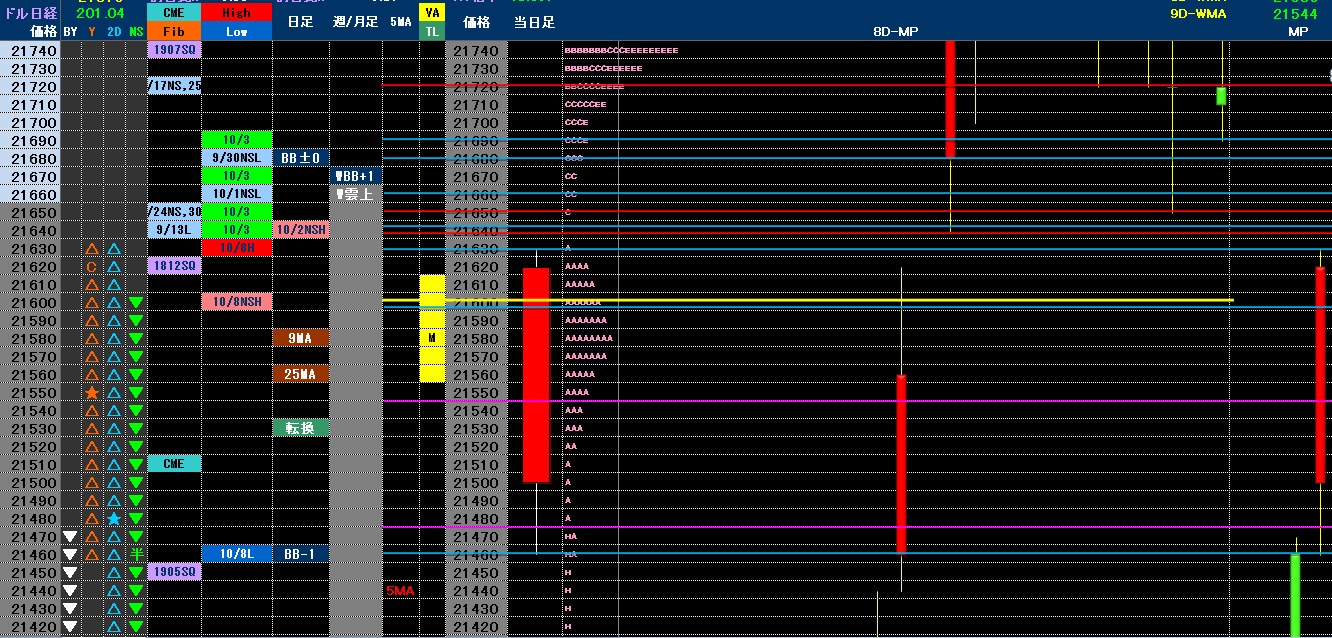The width and height of the screenshot is (1332, 638).
Task: Click the red High header cell
Action: point(237,13)
